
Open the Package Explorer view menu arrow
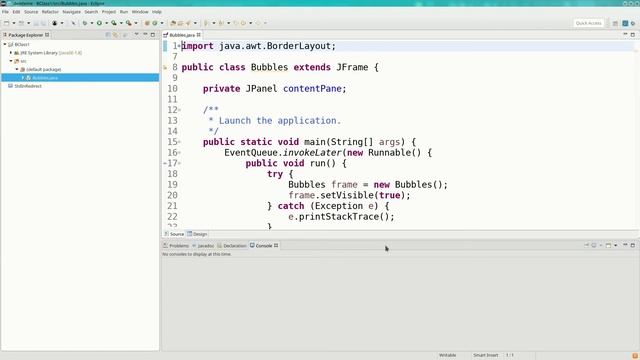coord(136,34)
